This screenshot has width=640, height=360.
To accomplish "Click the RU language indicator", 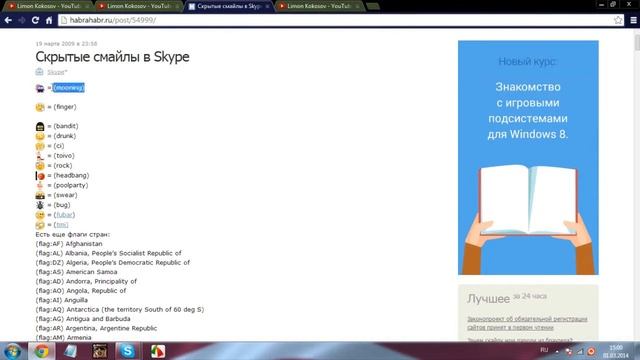I will [544, 350].
